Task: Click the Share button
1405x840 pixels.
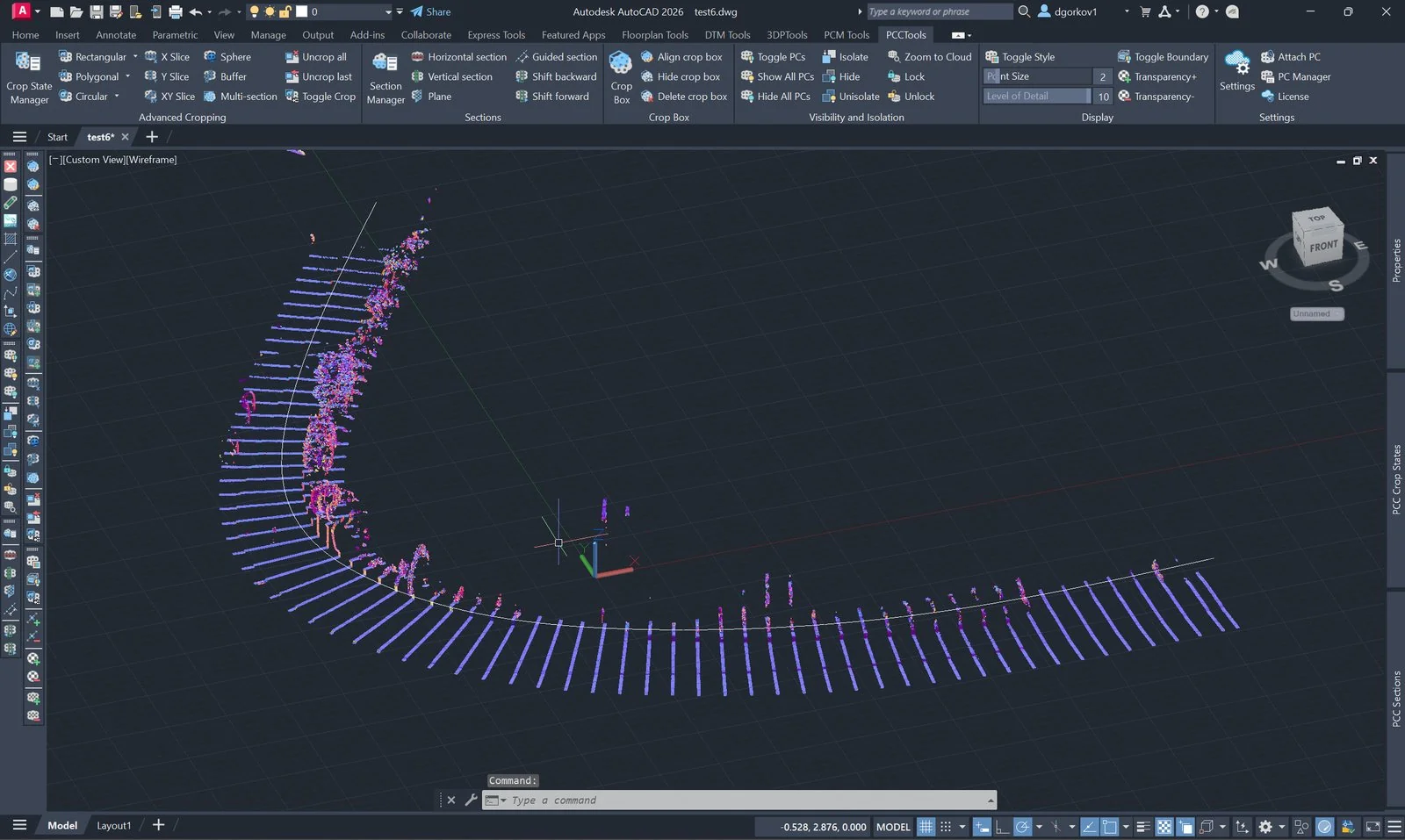Action: click(430, 12)
